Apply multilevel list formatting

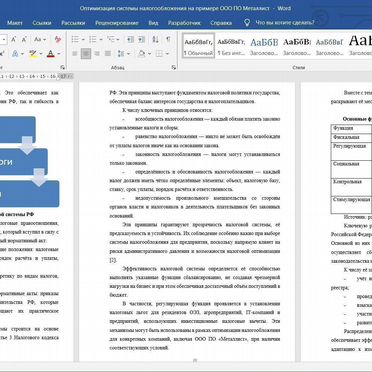110,39
